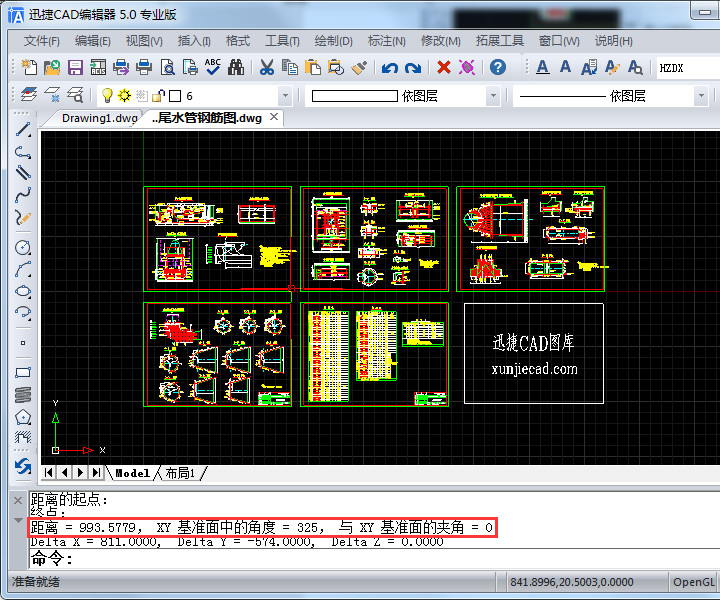Delete with the red X icon
This screenshot has width=720, height=600.
444,67
